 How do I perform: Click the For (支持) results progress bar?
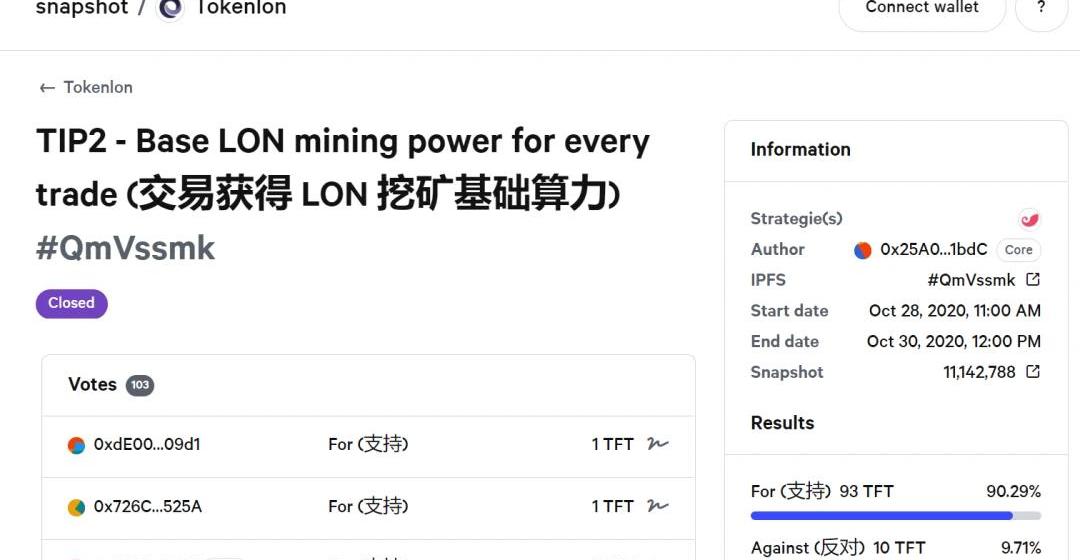tap(895, 516)
